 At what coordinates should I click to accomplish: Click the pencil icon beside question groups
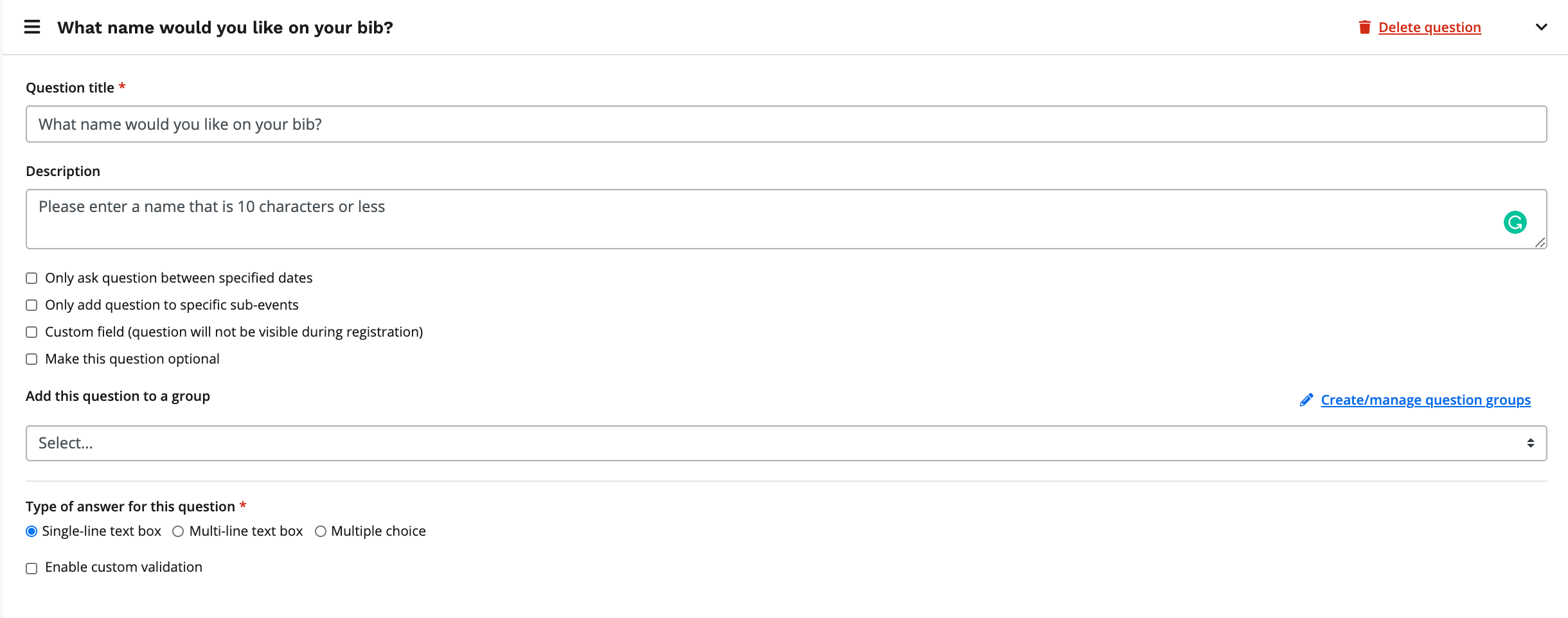click(1306, 400)
